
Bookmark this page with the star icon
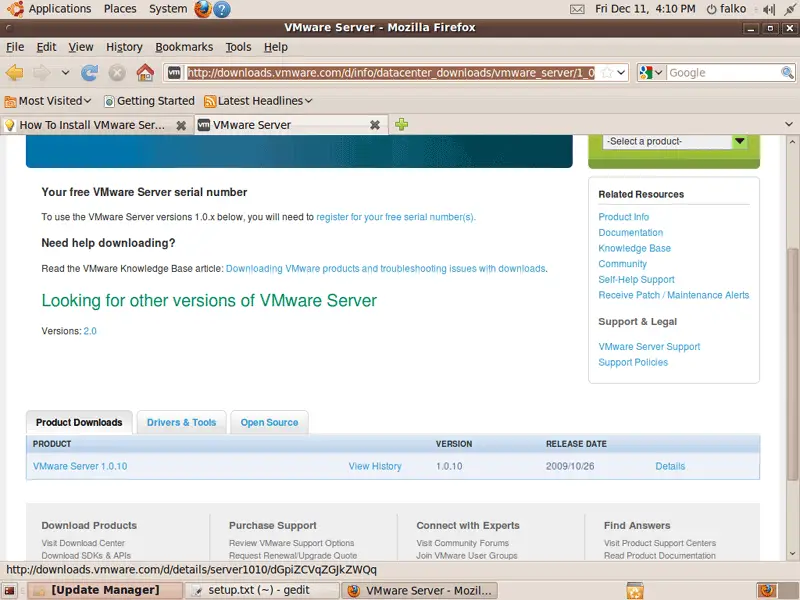(x=607, y=73)
